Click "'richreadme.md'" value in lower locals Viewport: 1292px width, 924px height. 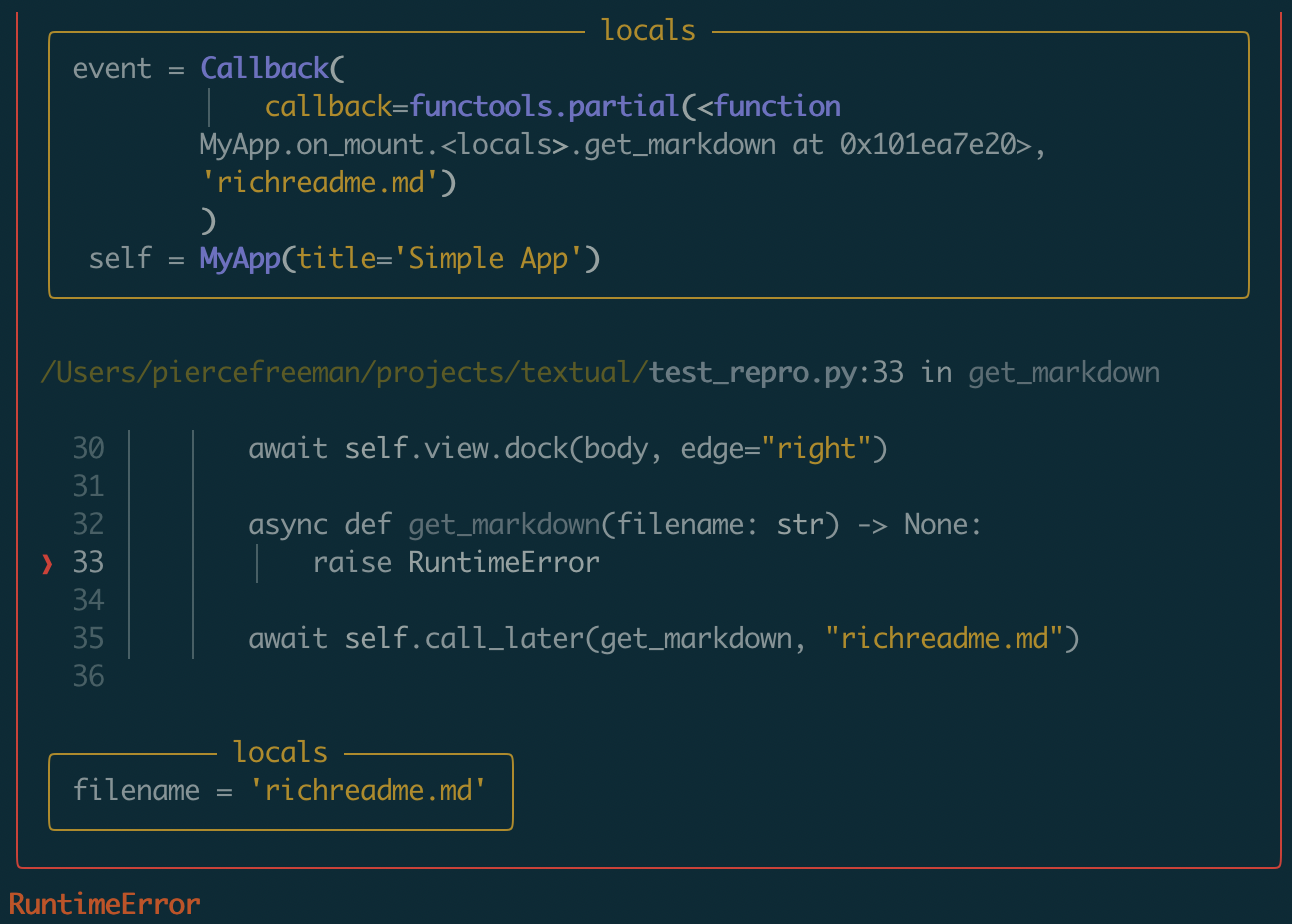368,791
